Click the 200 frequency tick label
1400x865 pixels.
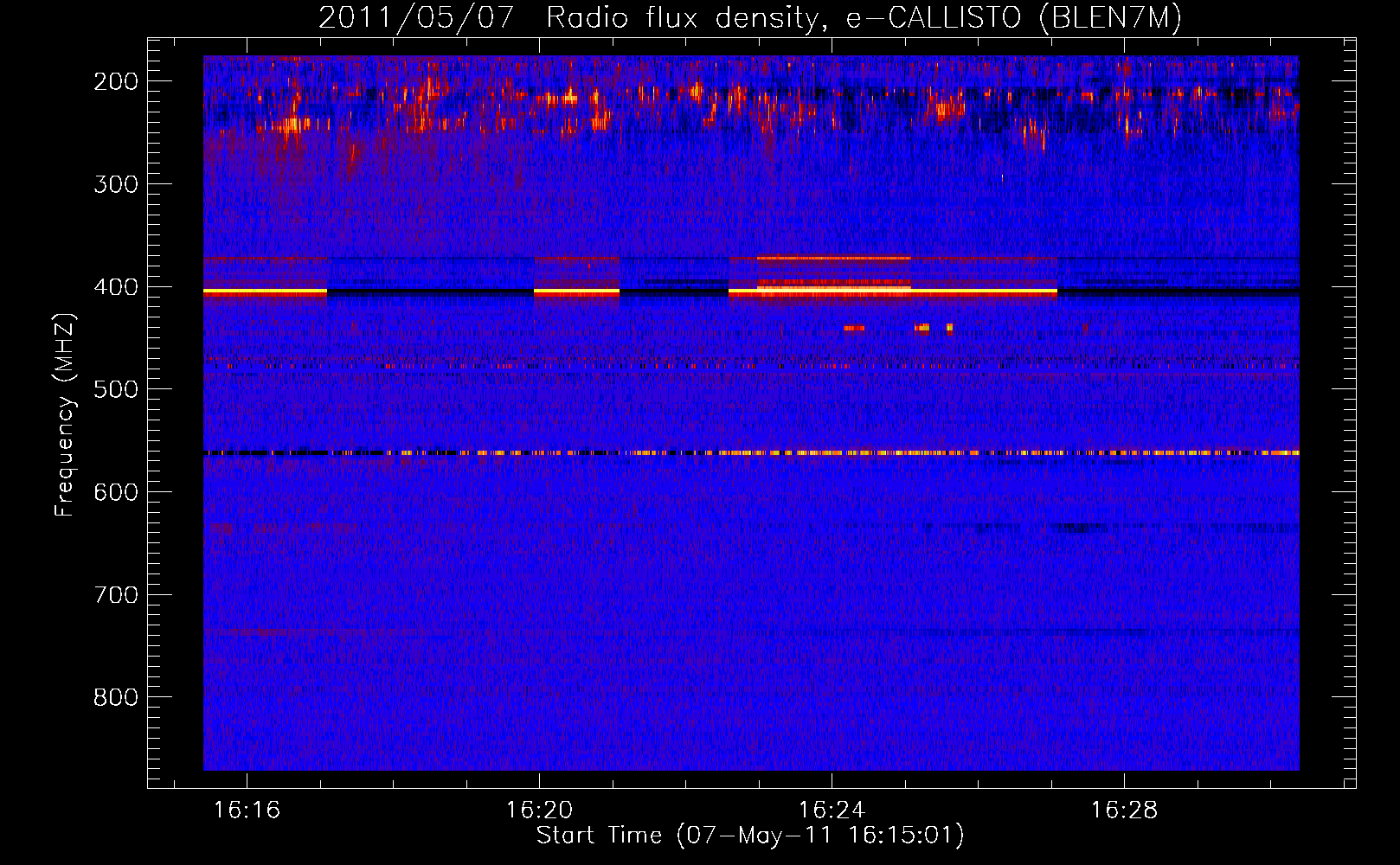(115, 81)
